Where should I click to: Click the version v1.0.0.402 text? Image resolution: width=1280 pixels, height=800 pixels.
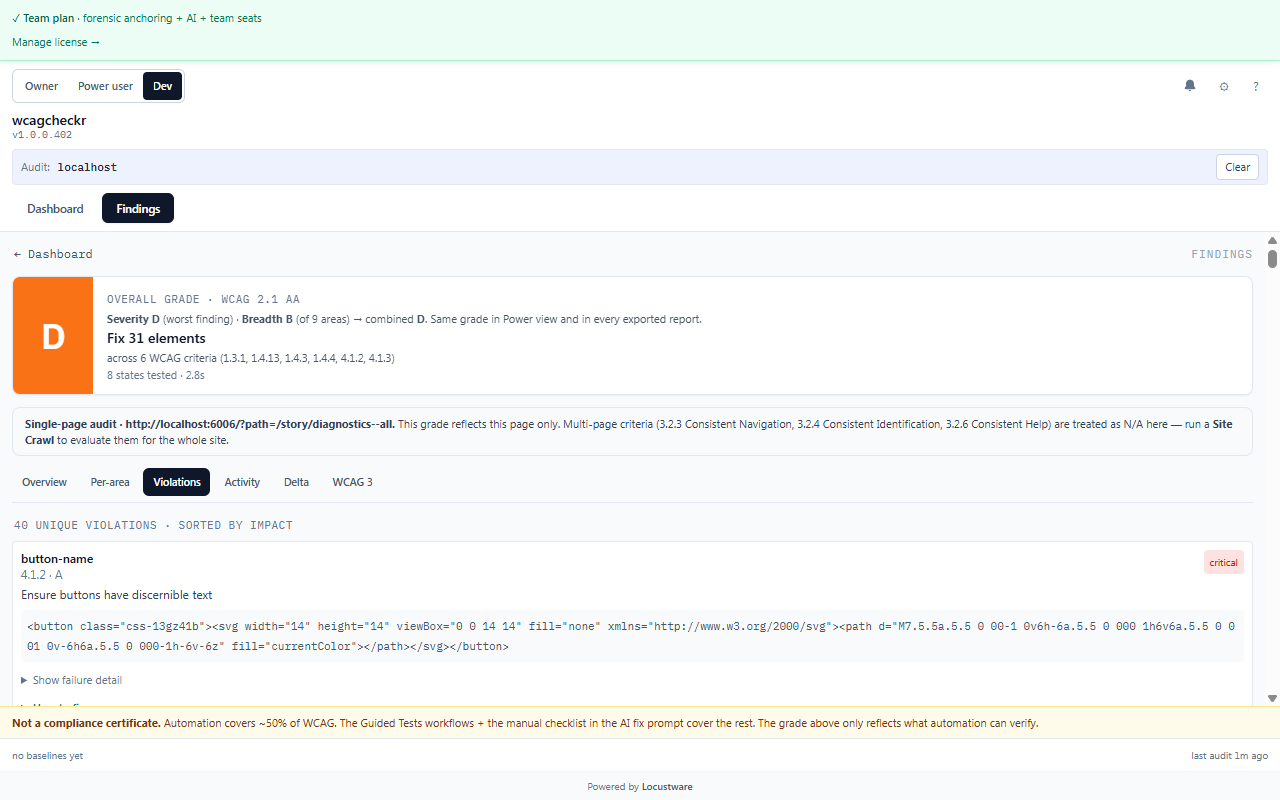coord(42,135)
